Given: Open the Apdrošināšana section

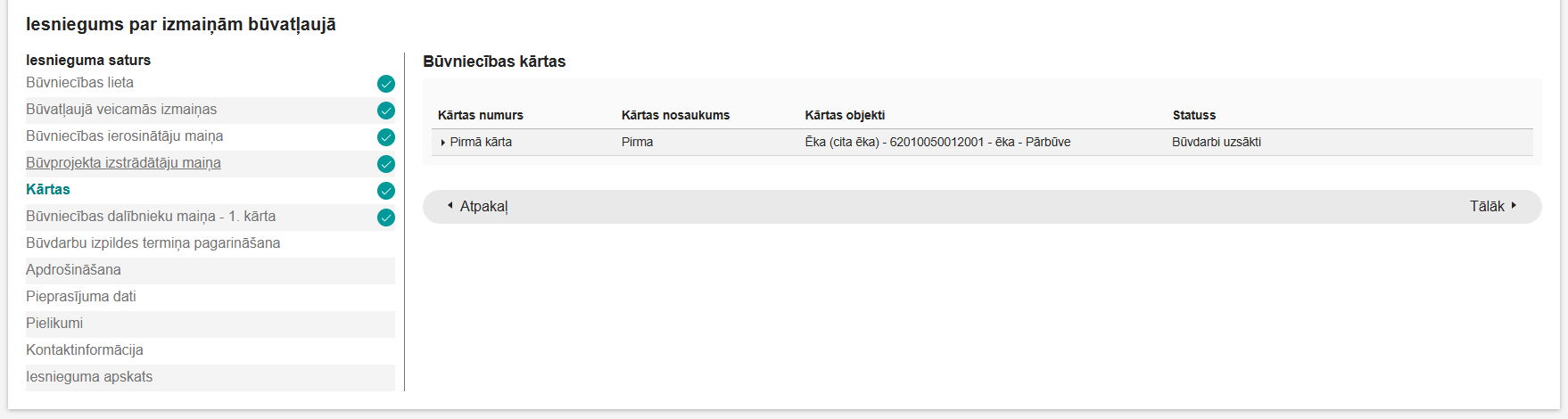Looking at the screenshot, I should click(x=74, y=270).
